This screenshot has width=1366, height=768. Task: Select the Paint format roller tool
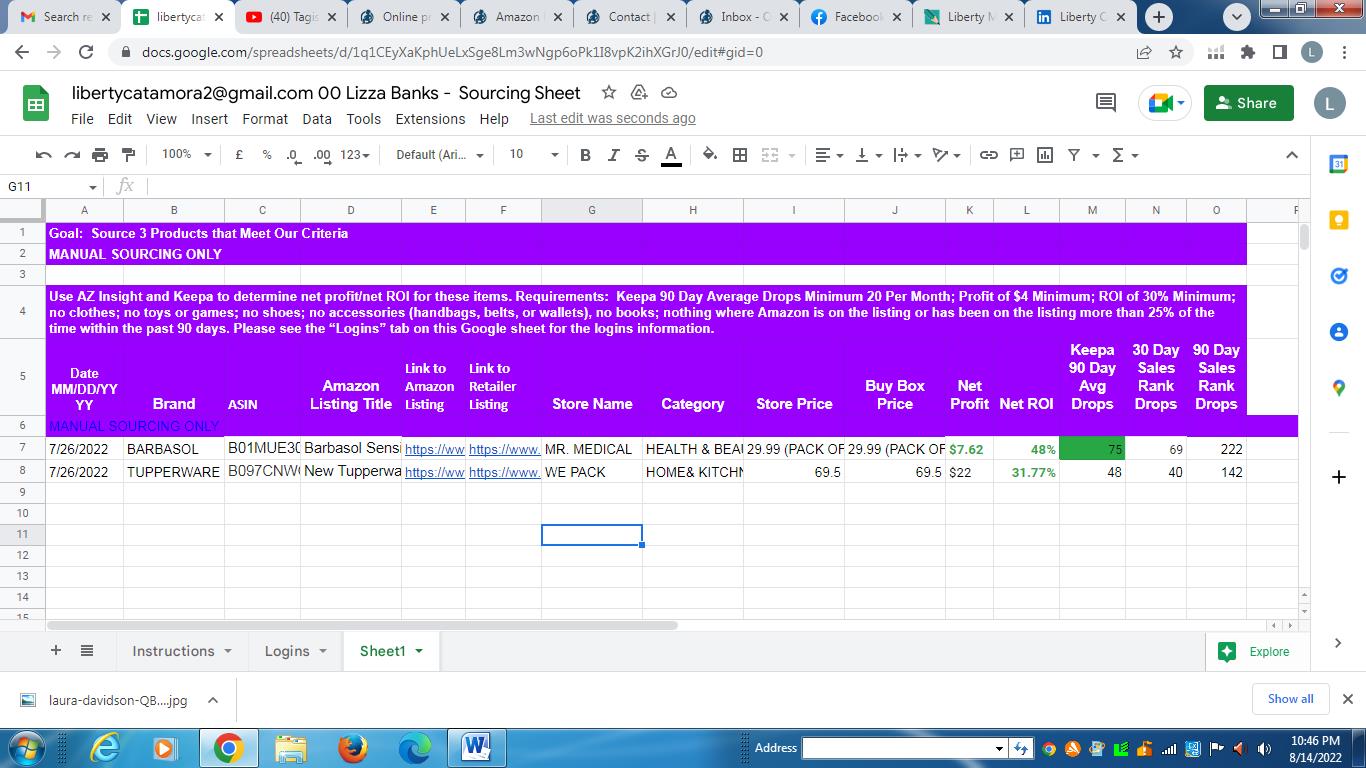click(x=128, y=155)
